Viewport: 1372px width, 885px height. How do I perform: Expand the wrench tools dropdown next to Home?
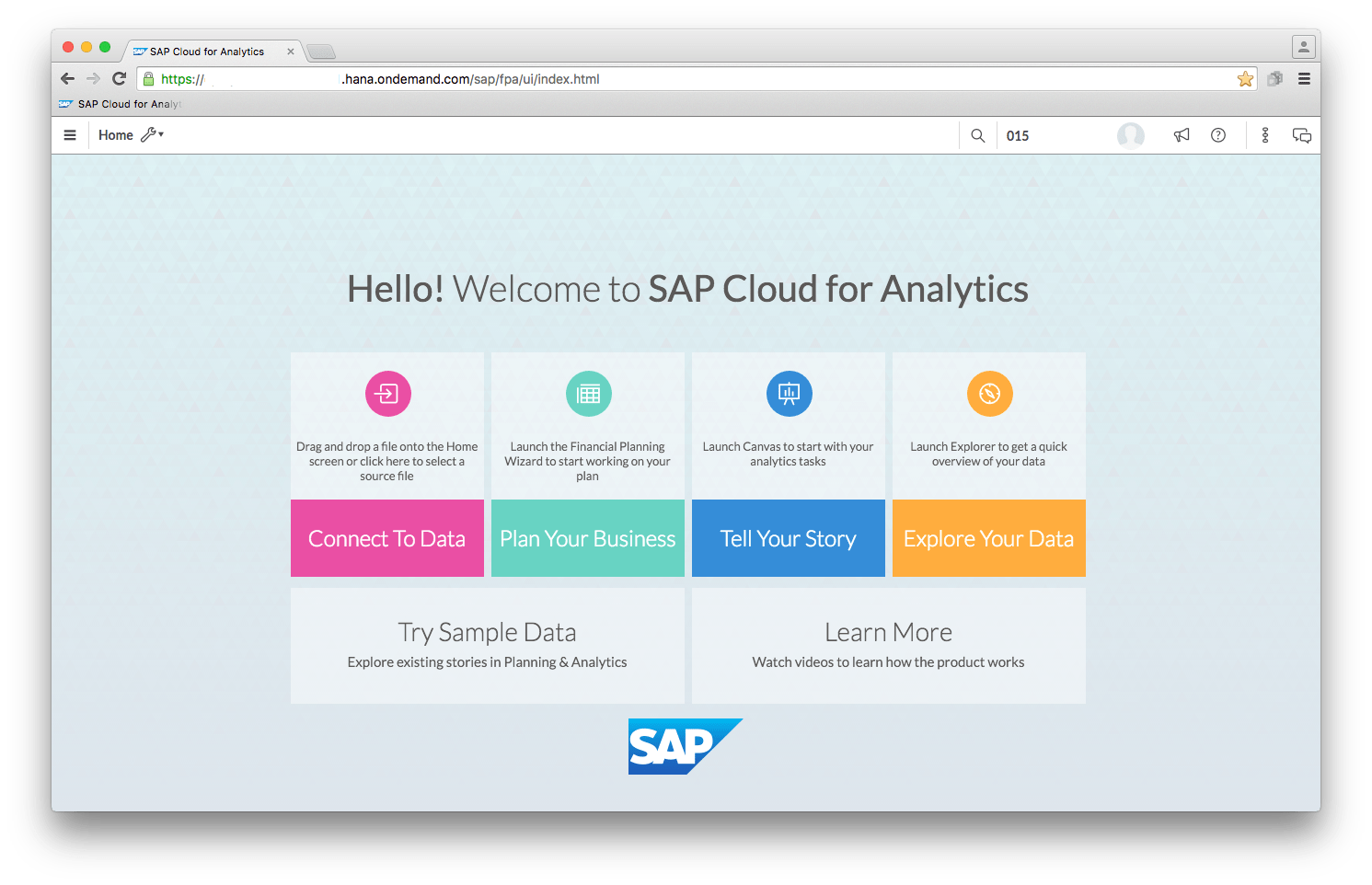tap(152, 134)
